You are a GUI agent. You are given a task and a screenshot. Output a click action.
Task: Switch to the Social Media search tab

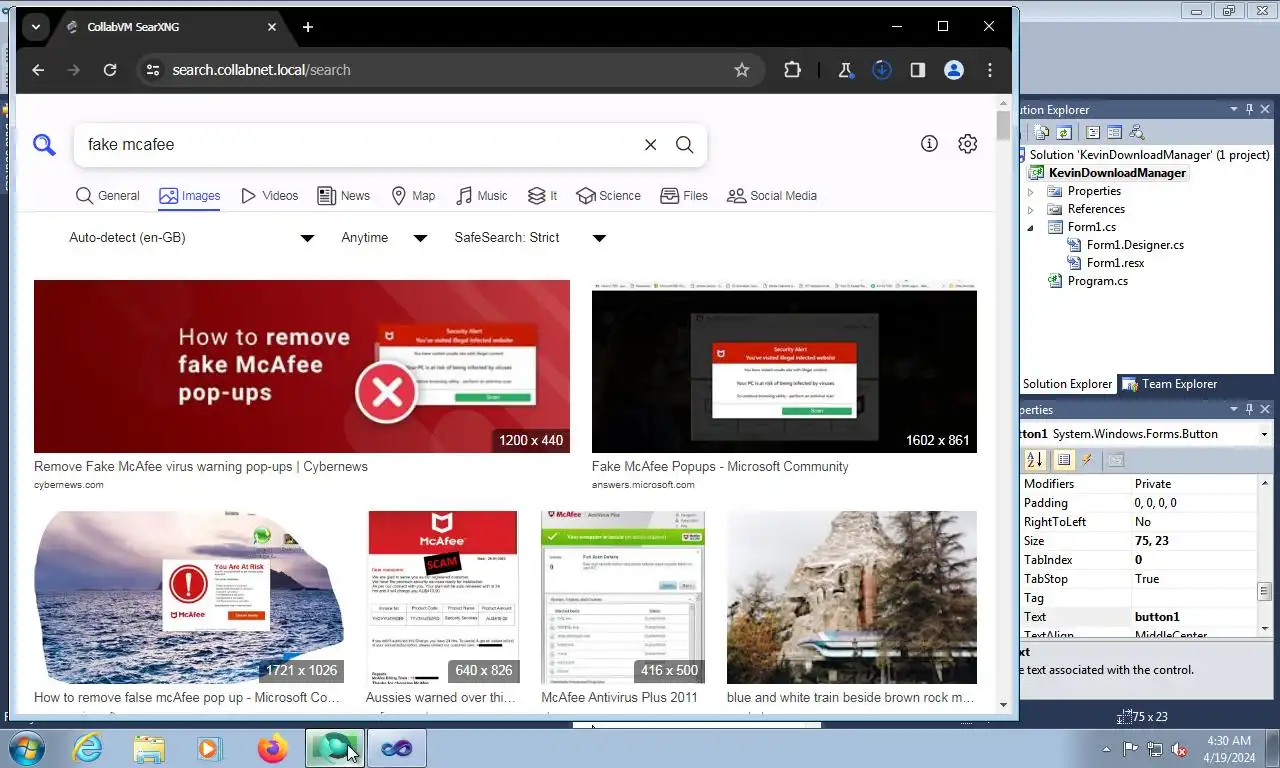pyautogui.click(x=772, y=196)
